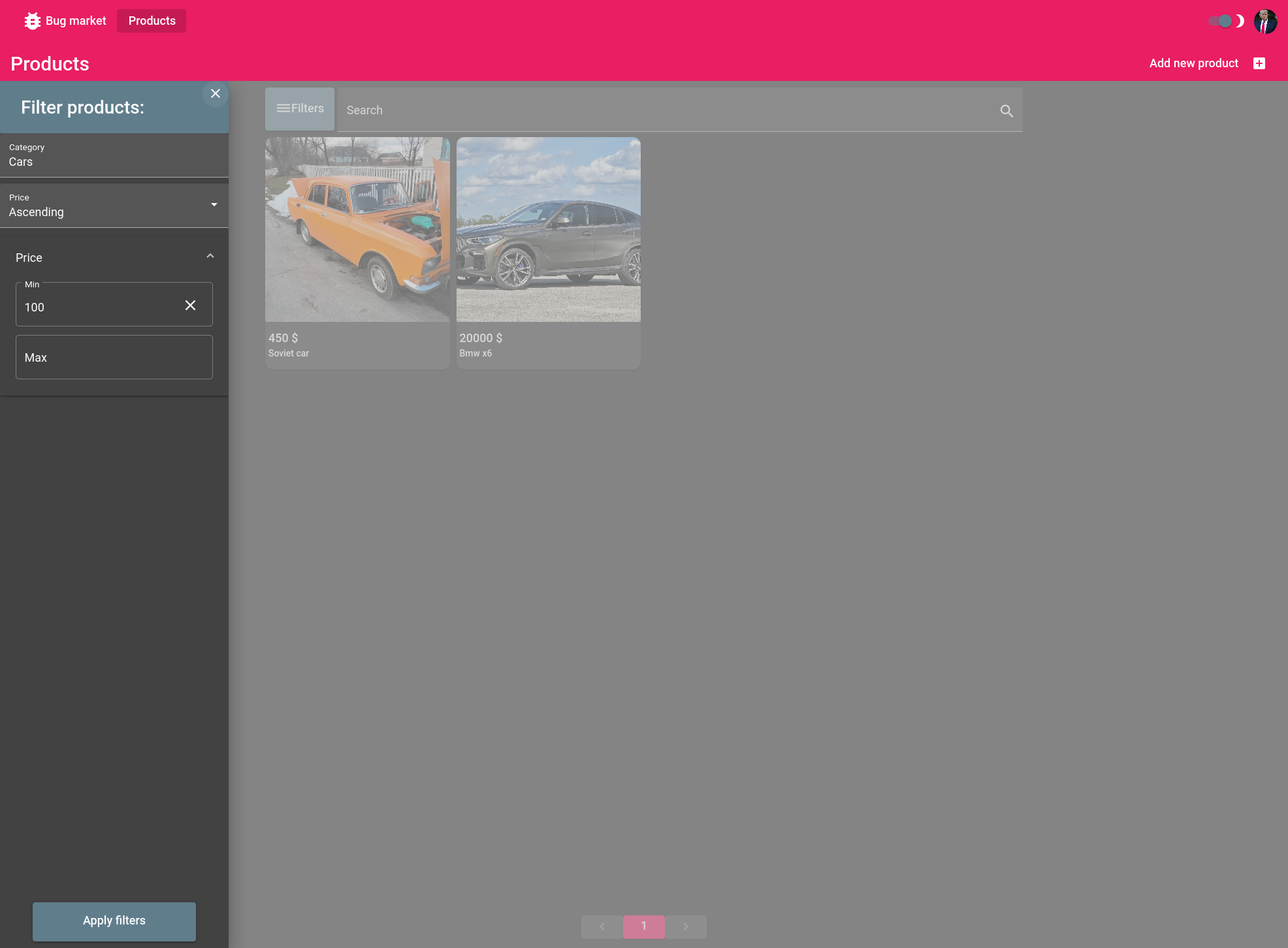1288x948 pixels.
Task: Click the Add new product plus icon
Action: click(1259, 63)
